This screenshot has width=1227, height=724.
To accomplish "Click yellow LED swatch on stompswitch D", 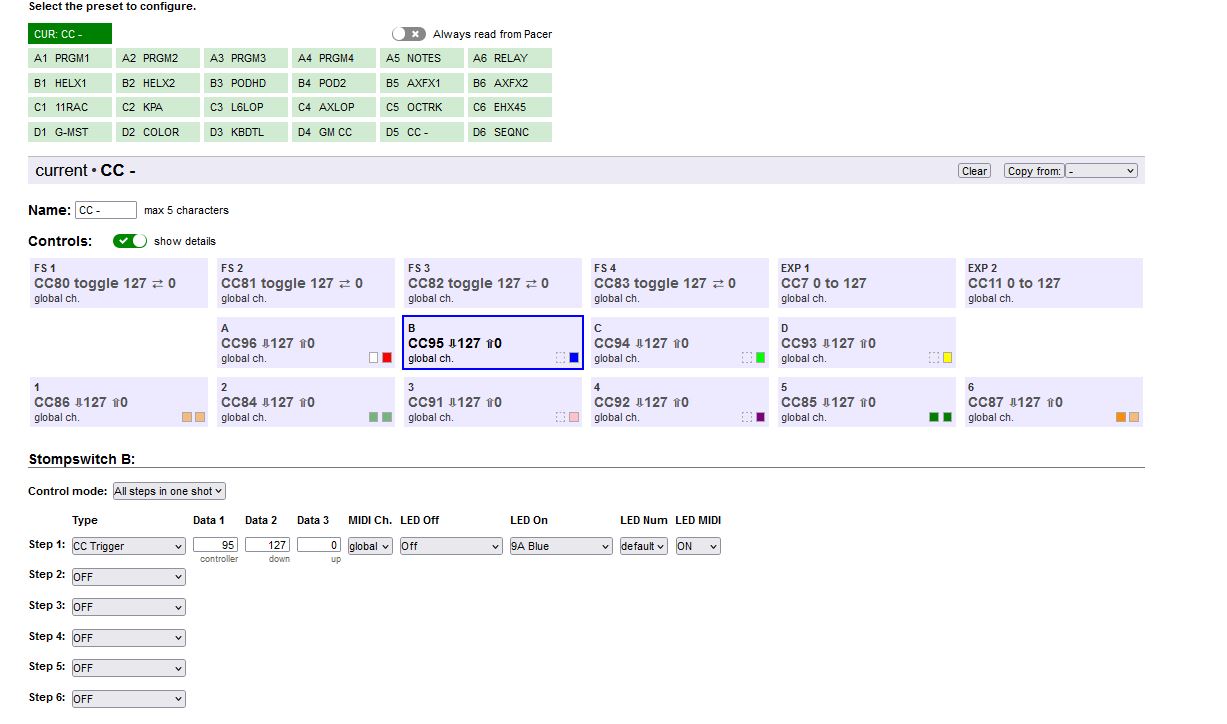I will pos(948,358).
